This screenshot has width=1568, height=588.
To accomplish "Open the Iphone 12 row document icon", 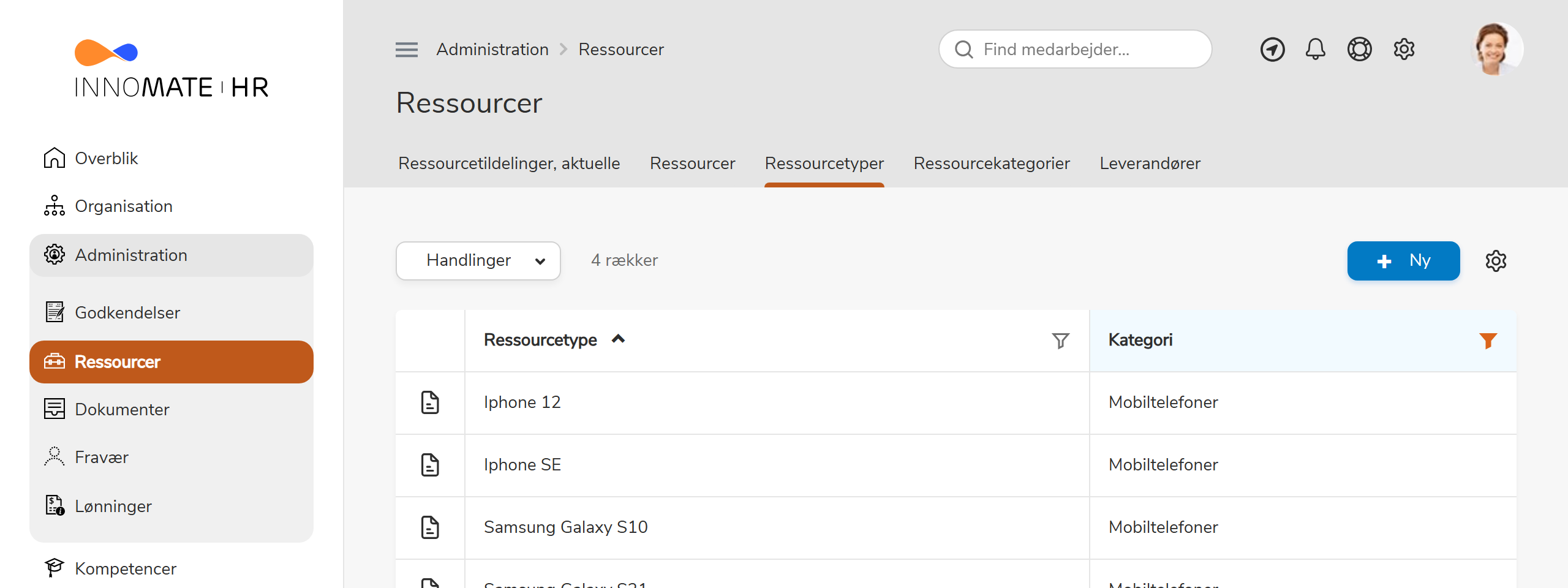I will 430,402.
